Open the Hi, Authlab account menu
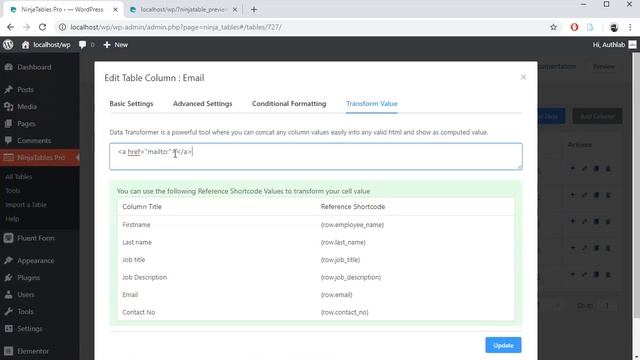This screenshot has height=360, width=640. (x=614, y=44)
